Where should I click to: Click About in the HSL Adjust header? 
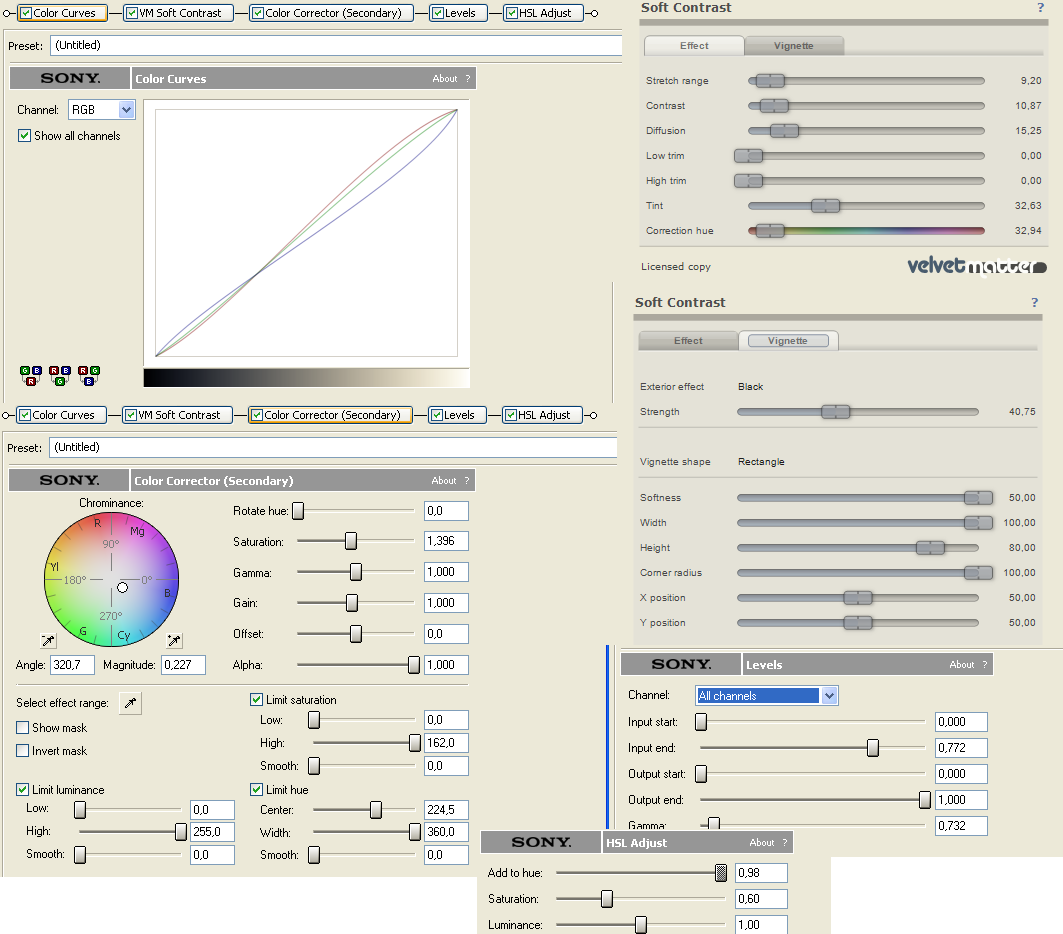762,843
